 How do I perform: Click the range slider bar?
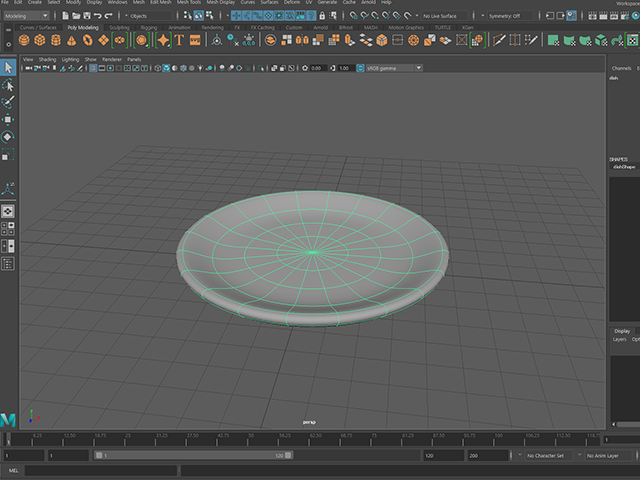click(193, 455)
